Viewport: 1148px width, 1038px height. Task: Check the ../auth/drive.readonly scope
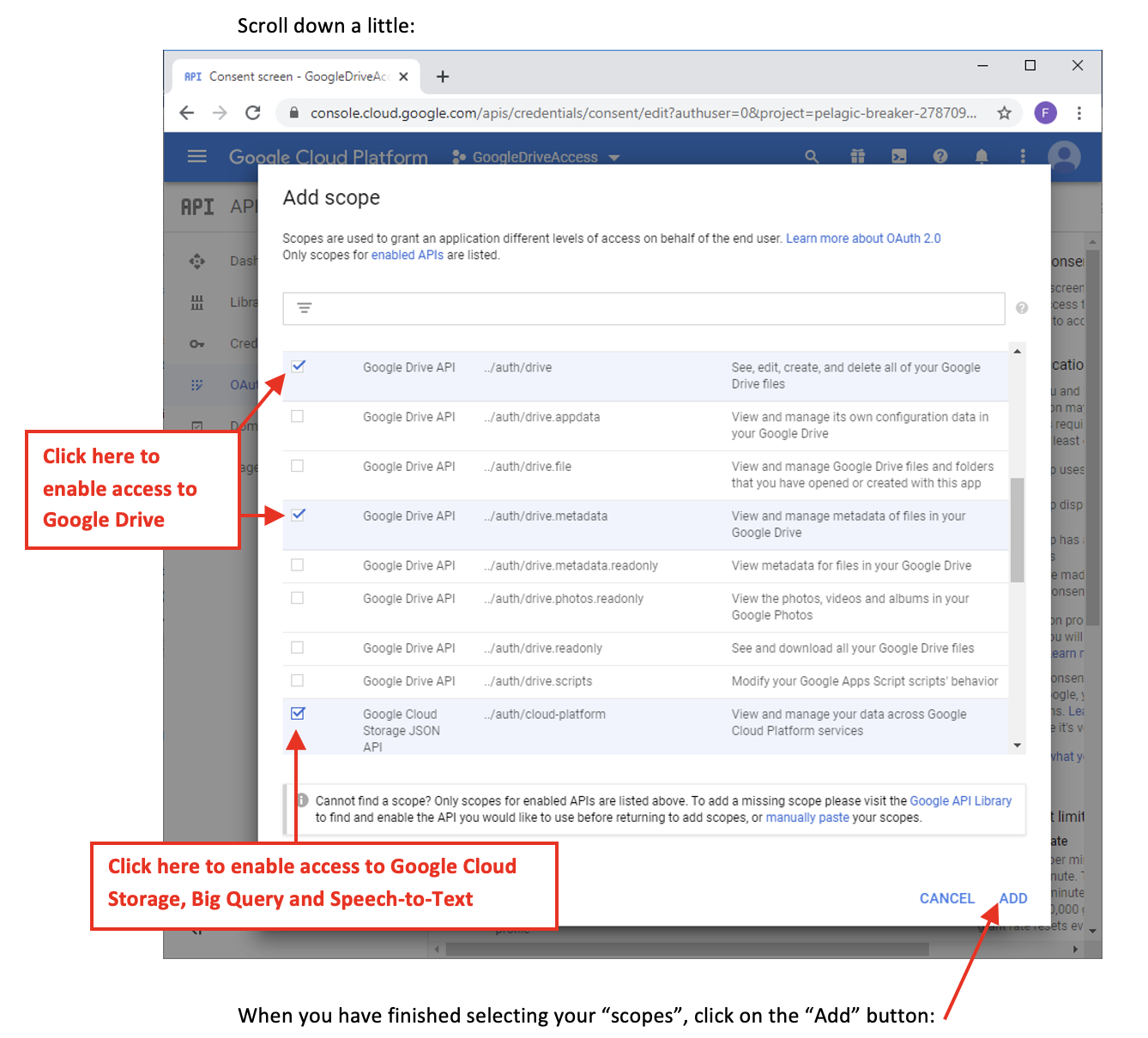pos(298,648)
